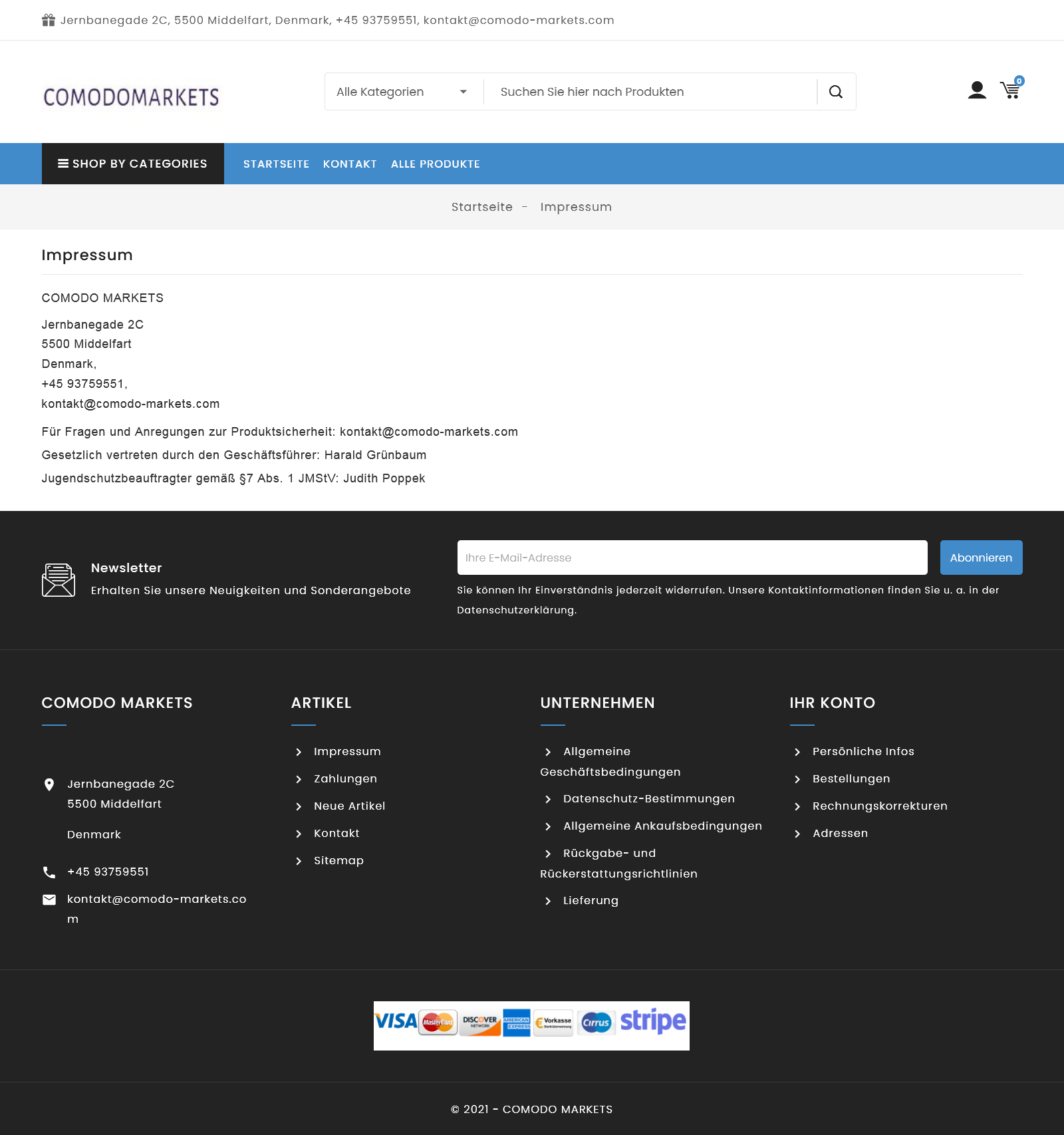Image resolution: width=1064 pixels, height=1135 pixels.
Task: Click the Visa card logo
Action: [396, 1021]
